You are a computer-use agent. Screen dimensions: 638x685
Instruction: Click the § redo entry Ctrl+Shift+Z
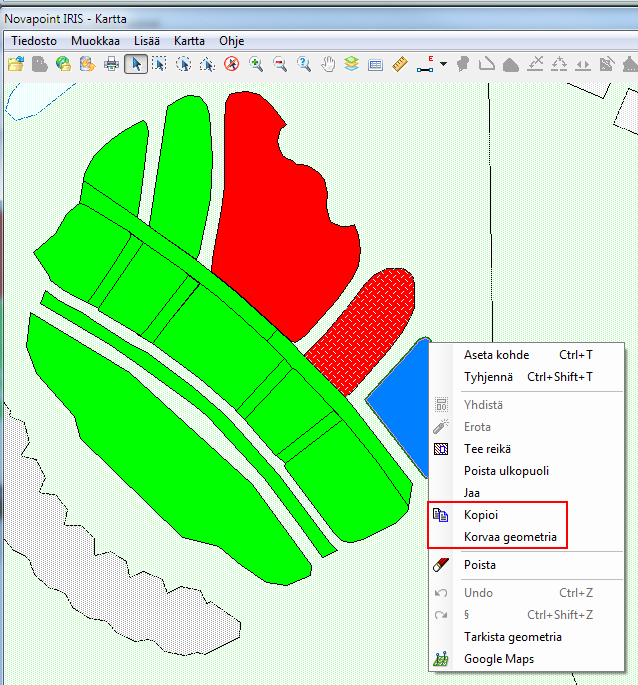(527, 615)
